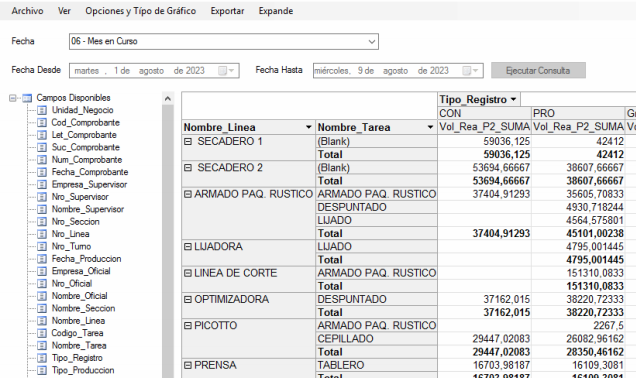Click value 4930,718244 in DESPUNTADO row
The image size is (636, 378).
578,207
